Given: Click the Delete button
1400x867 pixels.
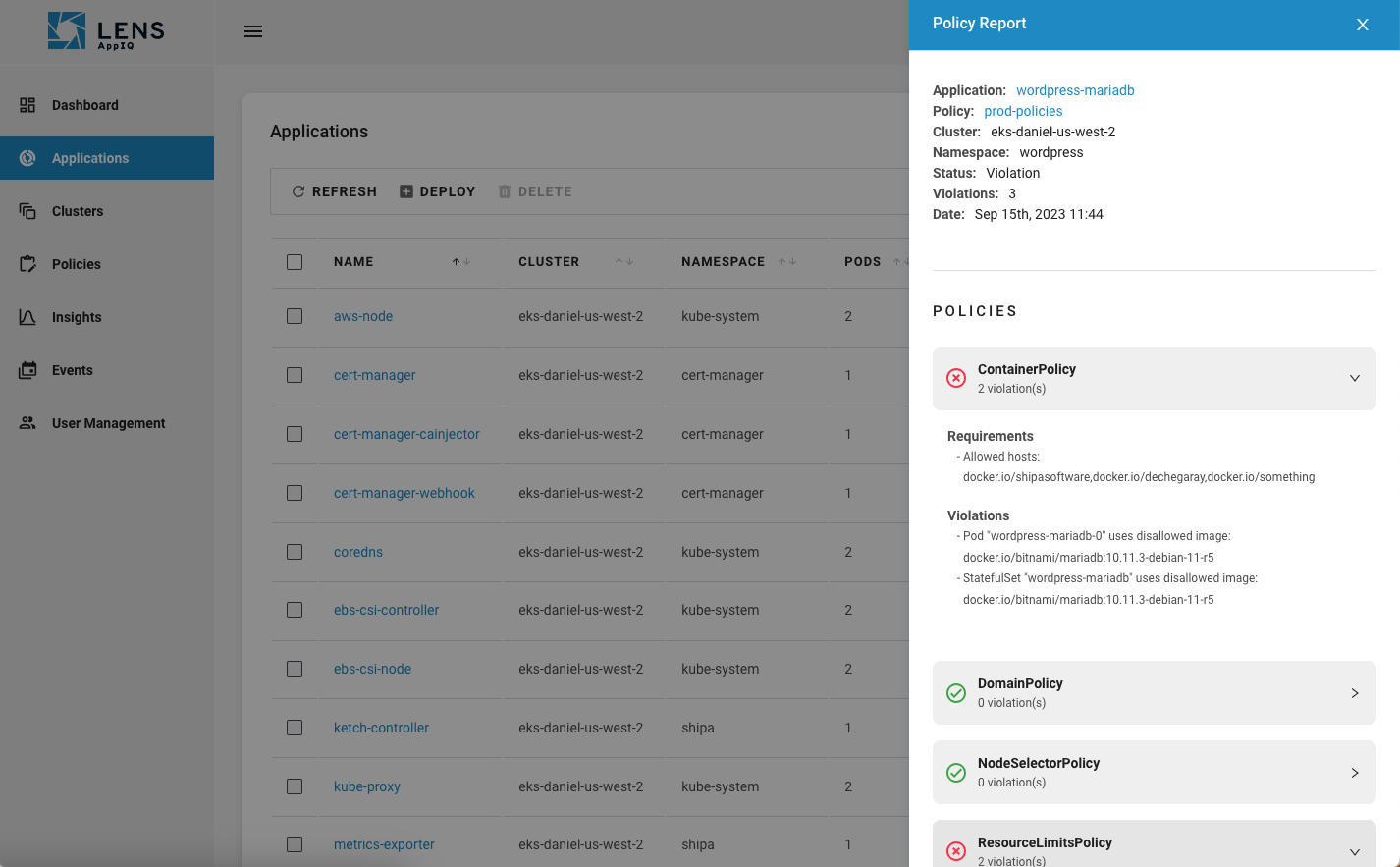Looking at the screenshot, I should [x=535, y=191].
